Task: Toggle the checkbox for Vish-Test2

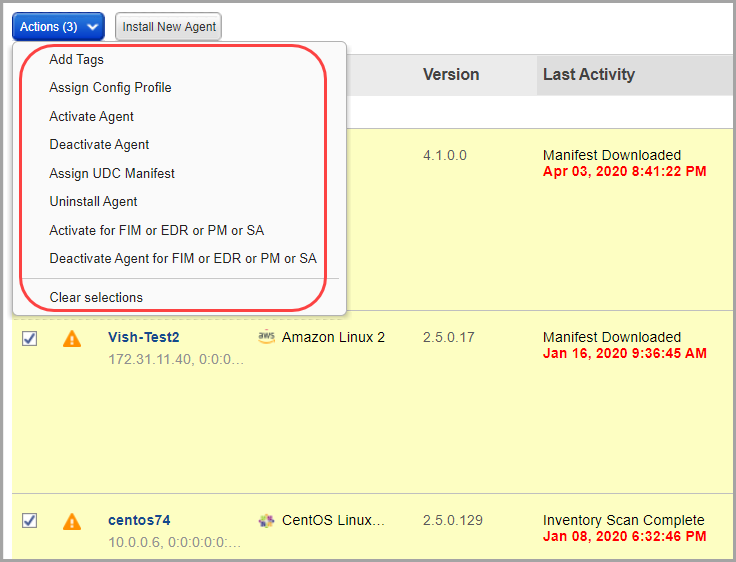Action: [30, 338]
